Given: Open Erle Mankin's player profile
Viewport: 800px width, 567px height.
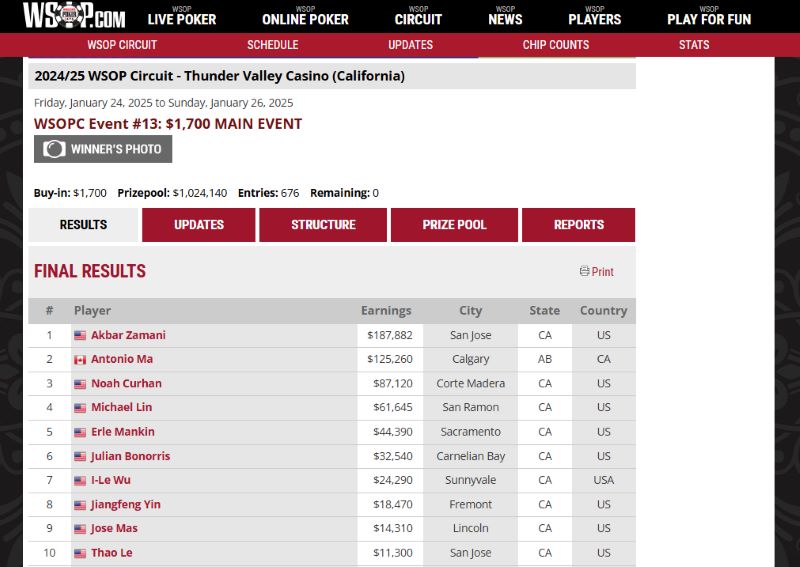Looking at the screenshot, I should coord(122,432).
